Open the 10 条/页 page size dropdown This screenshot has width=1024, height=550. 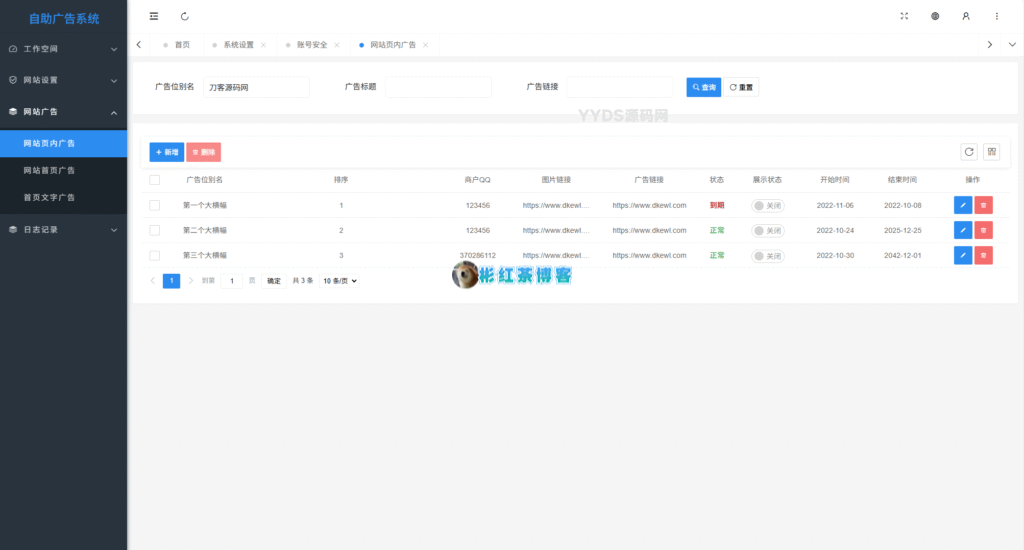(x=339, y=281)
